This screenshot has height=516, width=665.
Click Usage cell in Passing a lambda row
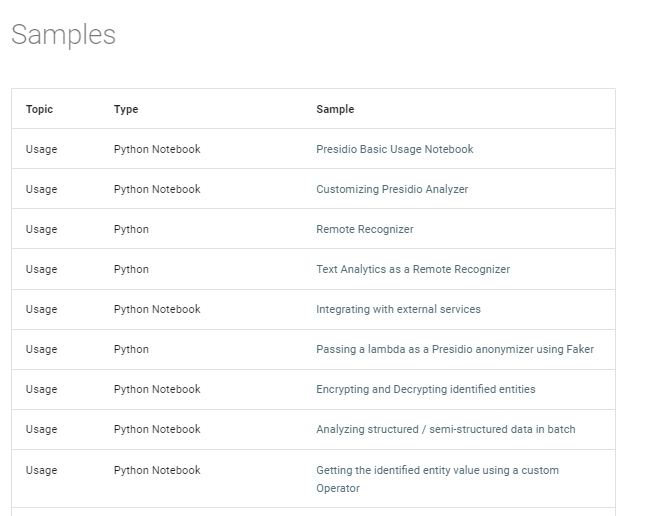41,349
